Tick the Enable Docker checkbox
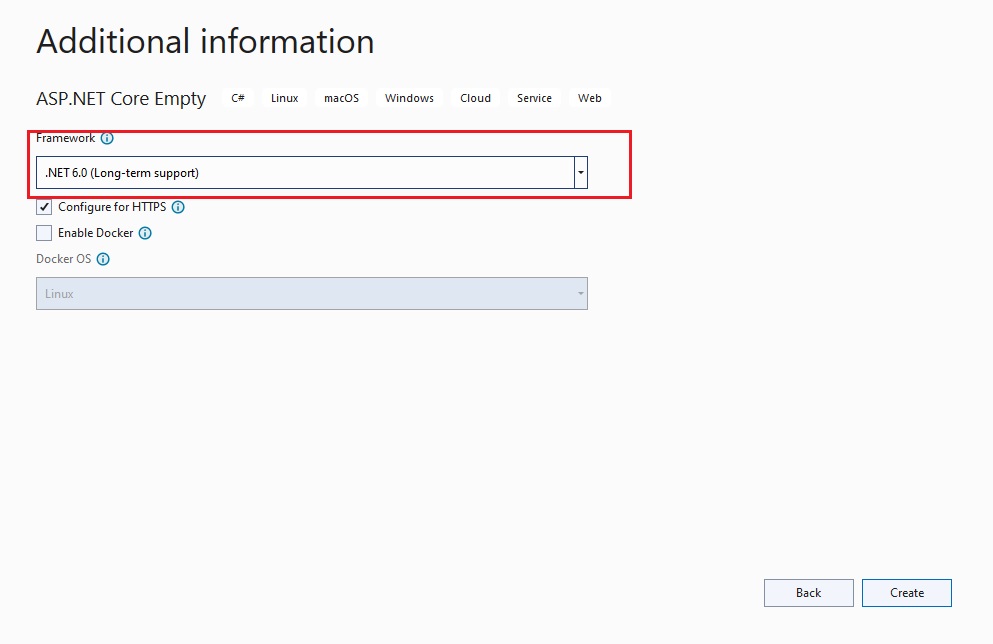The width and height of the screenshot is (993, 644). tap(44, 233)
